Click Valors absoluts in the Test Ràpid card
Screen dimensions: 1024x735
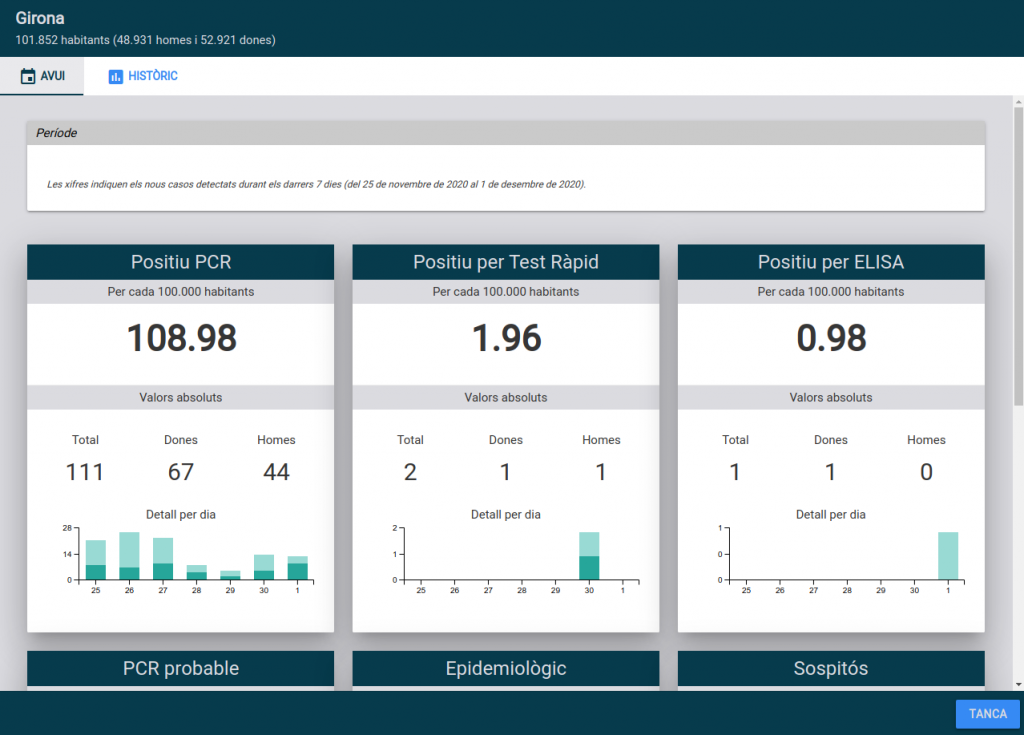tap(505, 397)
